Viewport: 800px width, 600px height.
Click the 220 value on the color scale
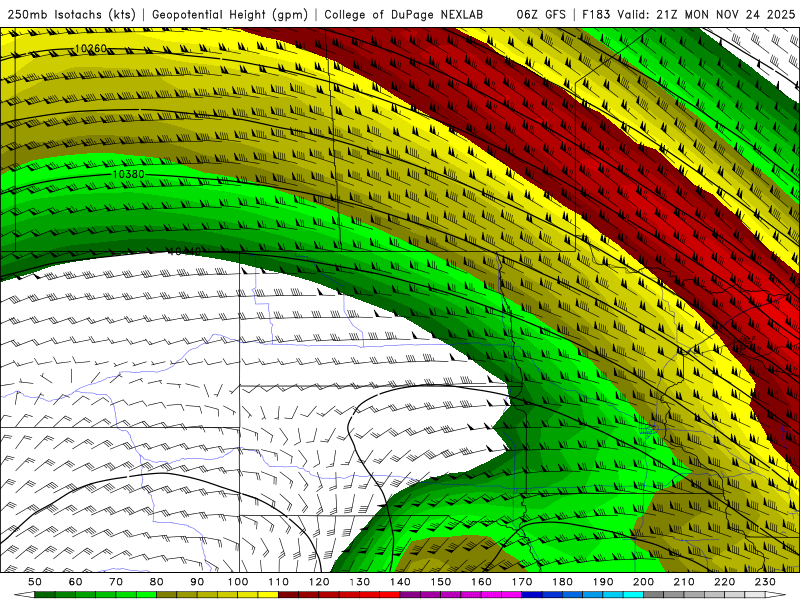[724, 582]
